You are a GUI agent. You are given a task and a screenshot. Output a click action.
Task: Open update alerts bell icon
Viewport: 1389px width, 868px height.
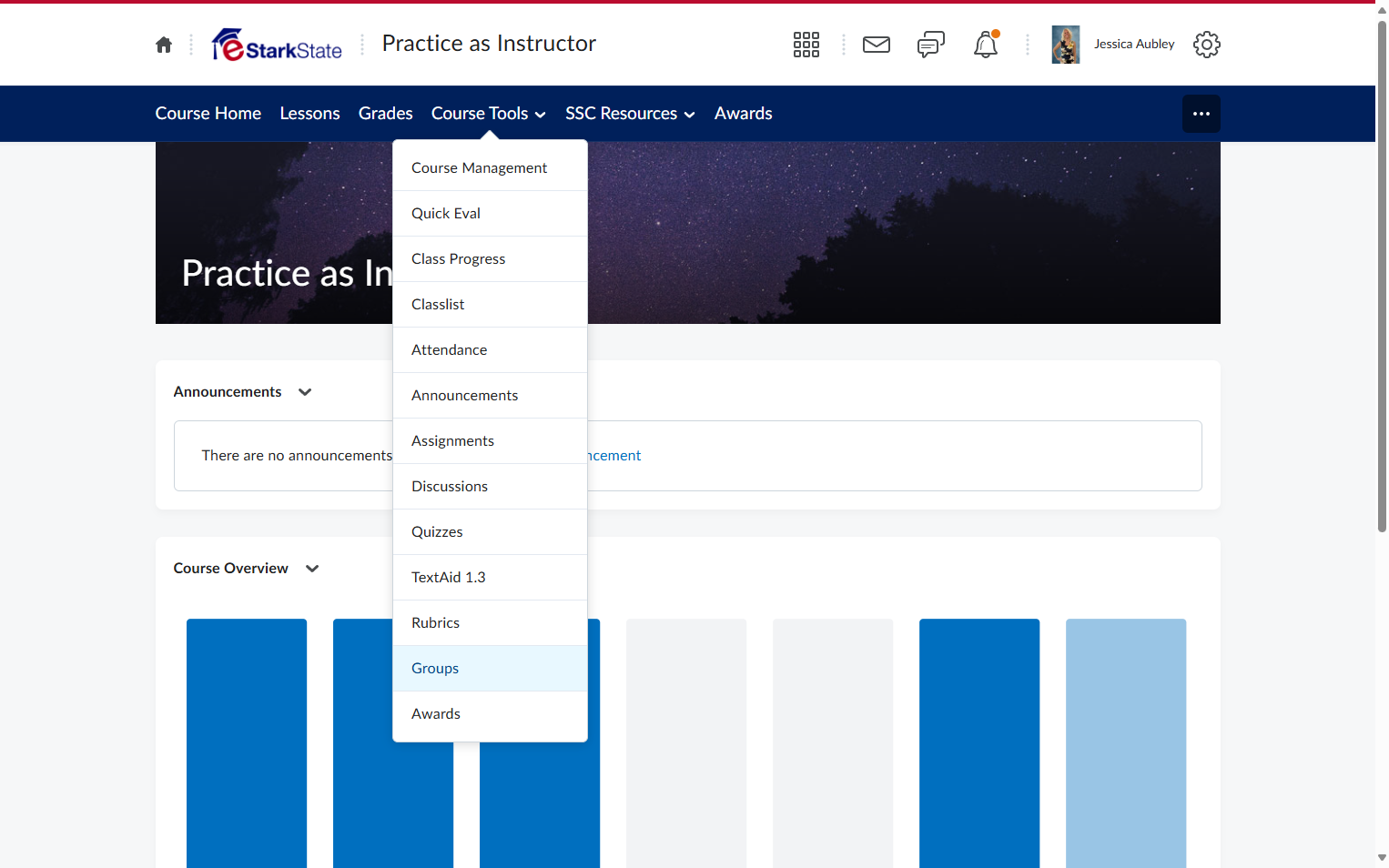pos(986,45)
